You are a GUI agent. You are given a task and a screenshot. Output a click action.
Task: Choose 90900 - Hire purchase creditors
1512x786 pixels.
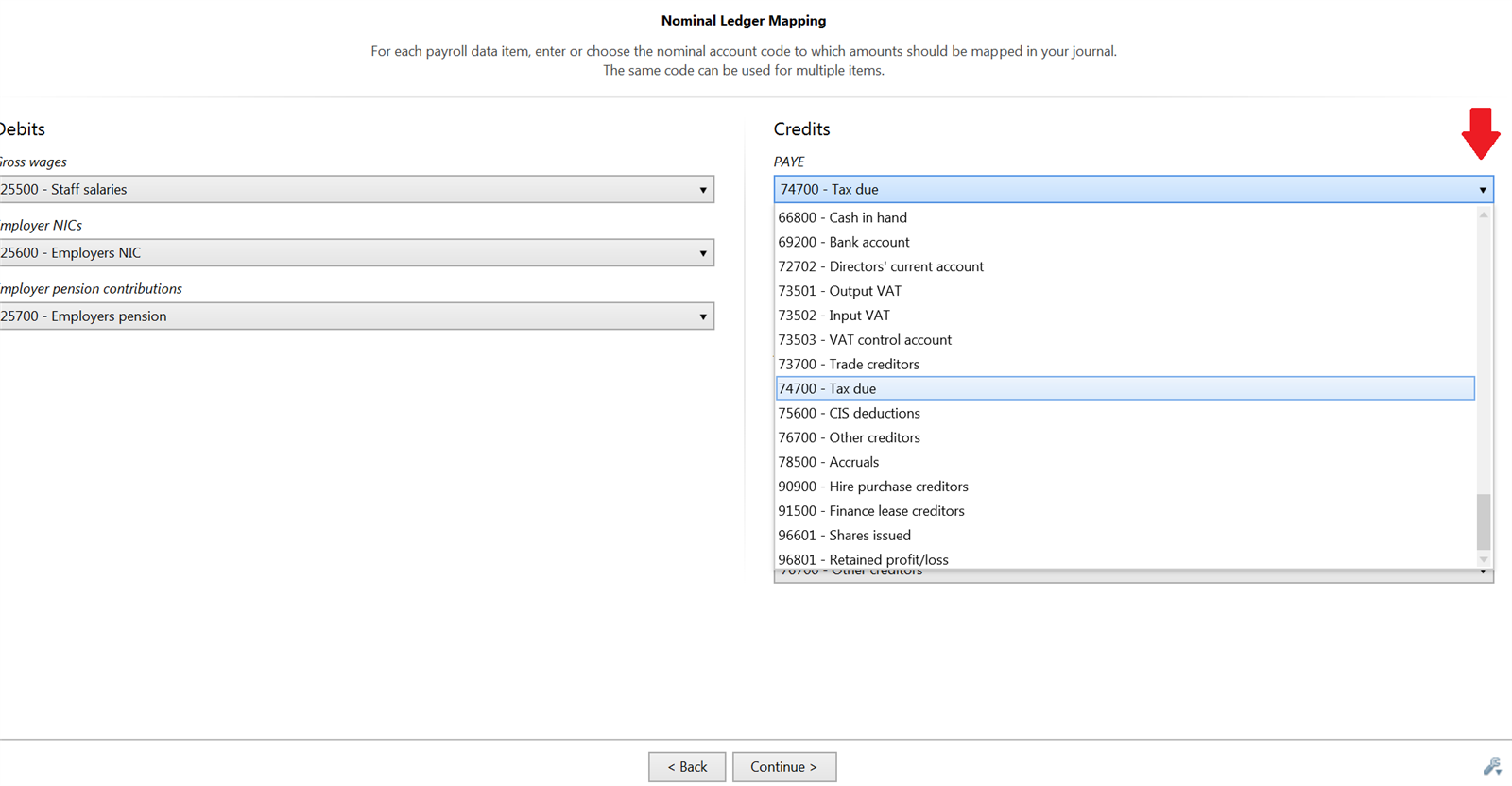[1125, 487]
